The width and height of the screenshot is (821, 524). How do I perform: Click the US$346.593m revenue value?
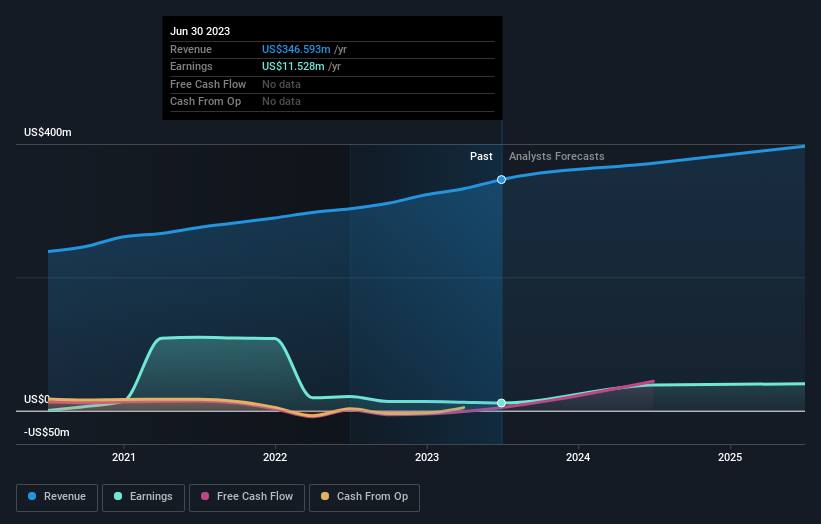296,49
